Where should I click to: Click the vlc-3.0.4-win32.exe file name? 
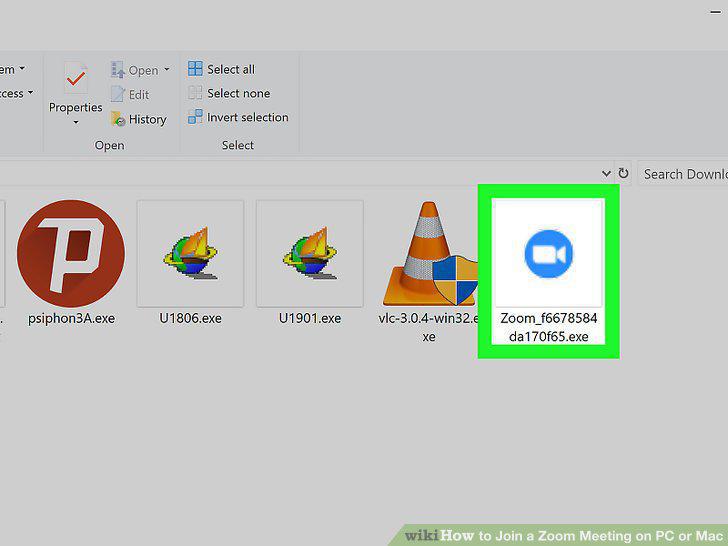pos(429,327)
